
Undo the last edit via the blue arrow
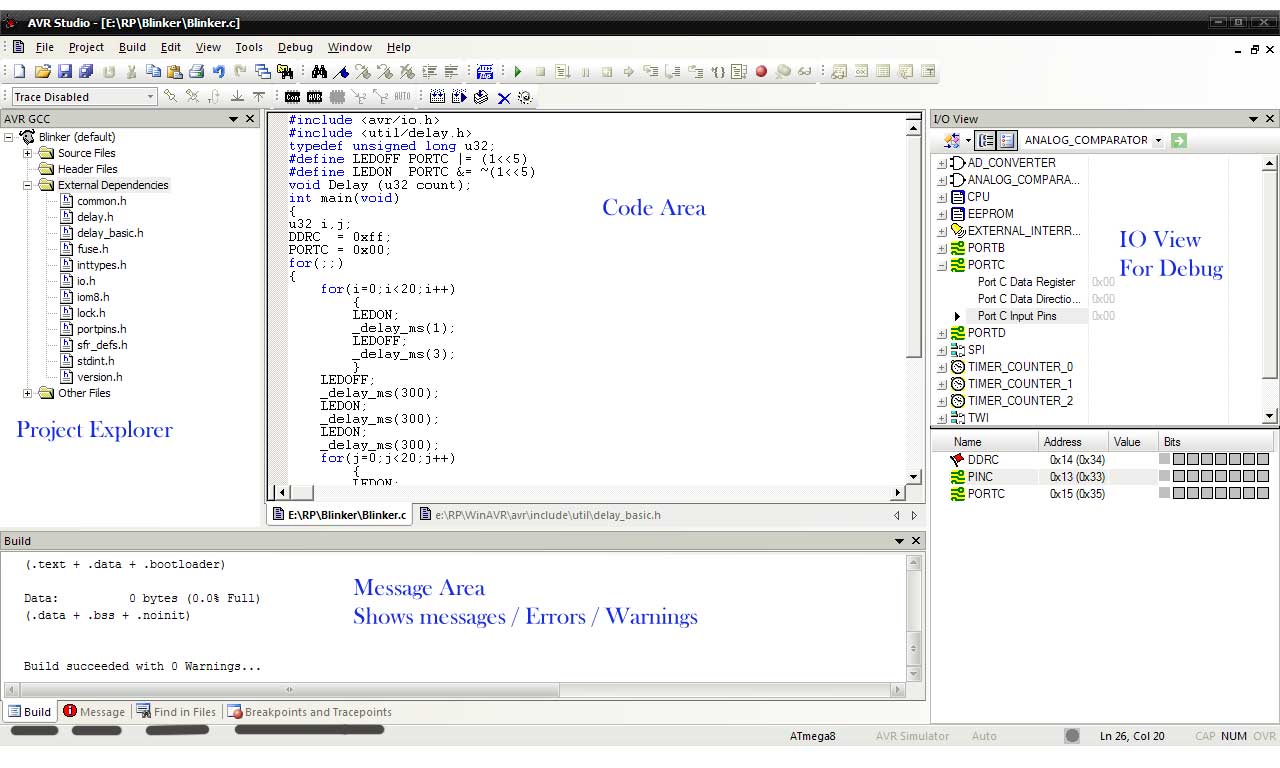click(218, 71)
